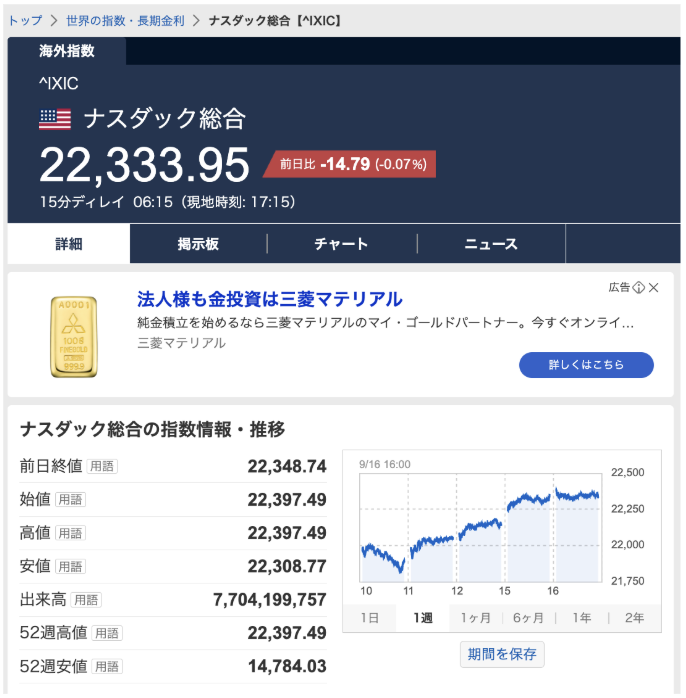The image size is (686, 698).
Task: Click the 期間を保存 button
Action: click(x=502, y=655)
